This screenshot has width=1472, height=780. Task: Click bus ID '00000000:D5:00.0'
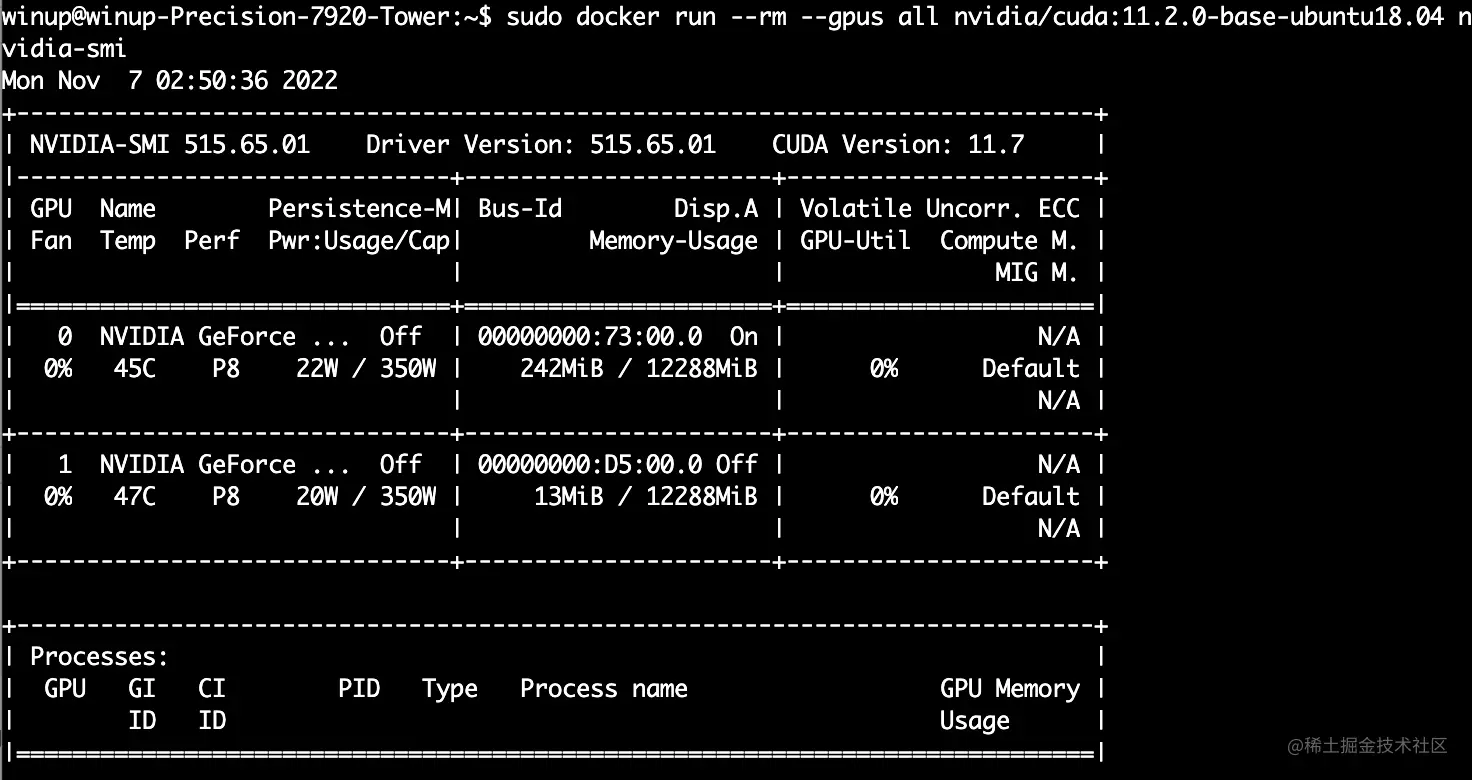tap(590, 464)
